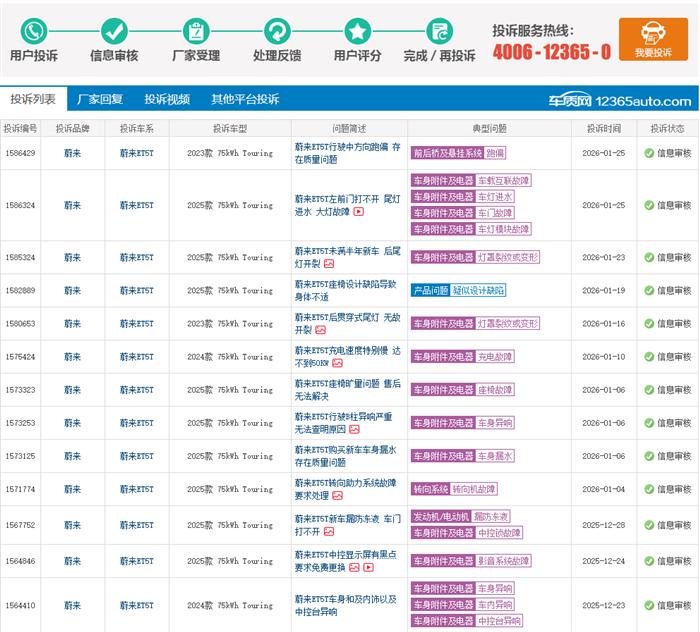Switch to the 投诉视频 tab
700x632 pixels.
pyautogui.click(x=167, y=99)
